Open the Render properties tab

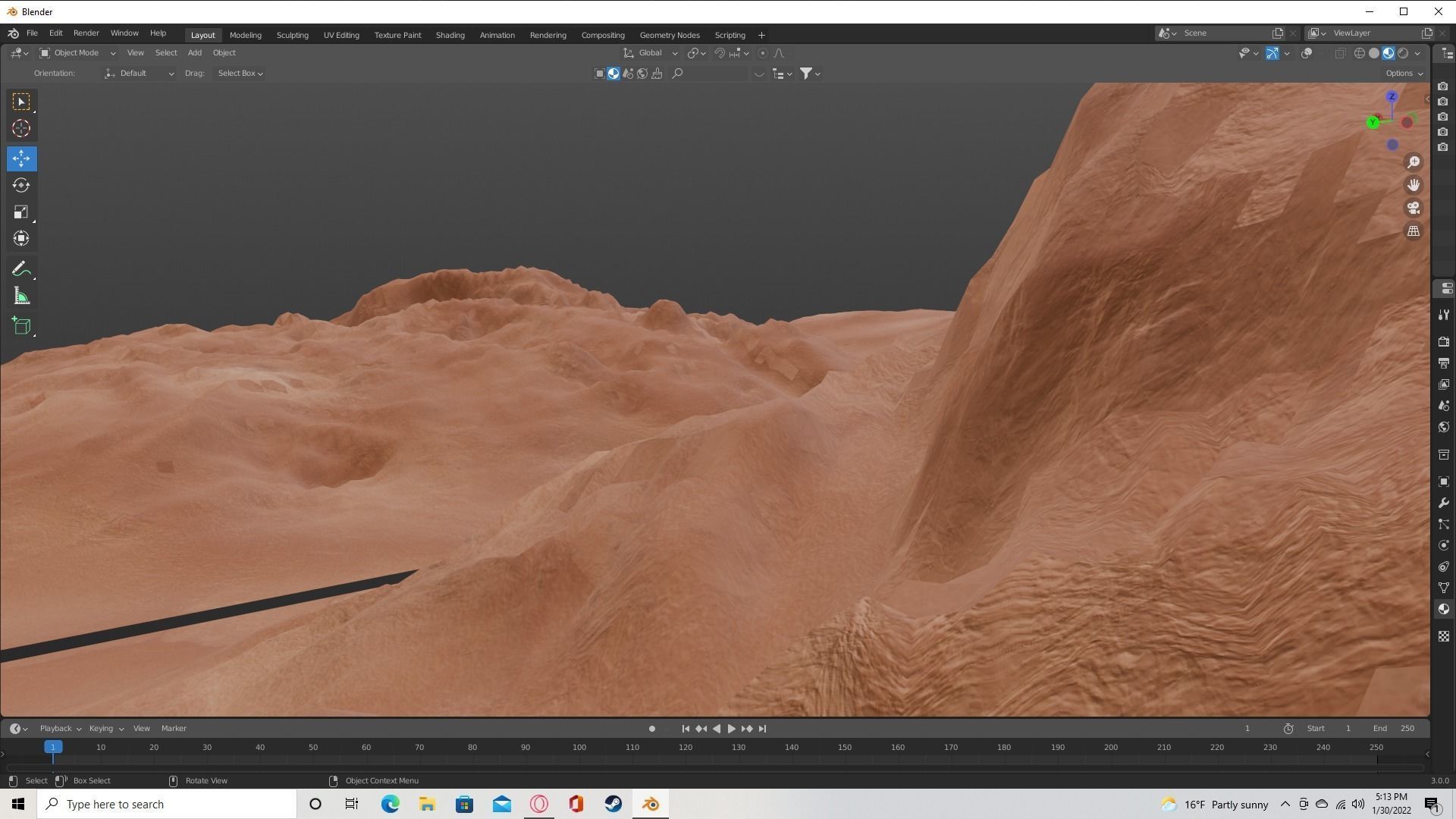[1444, 342]
